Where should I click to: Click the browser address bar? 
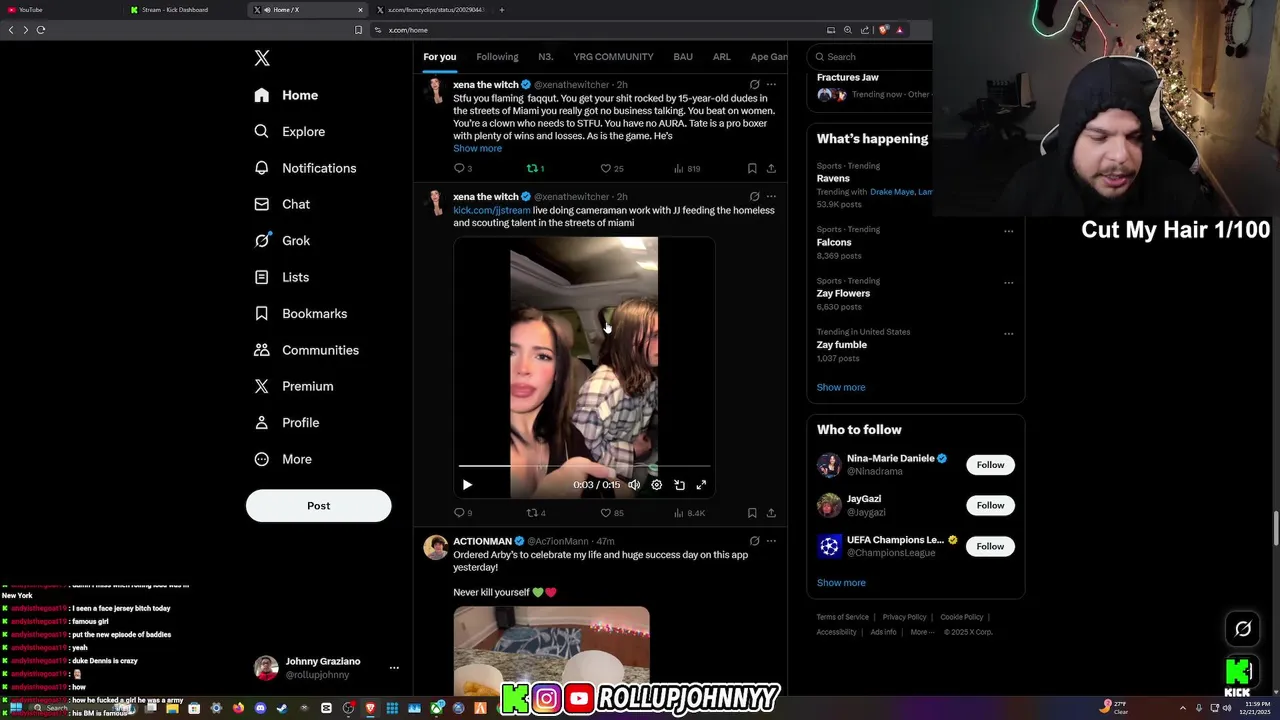pyautogui.click(x=600, y=30)
